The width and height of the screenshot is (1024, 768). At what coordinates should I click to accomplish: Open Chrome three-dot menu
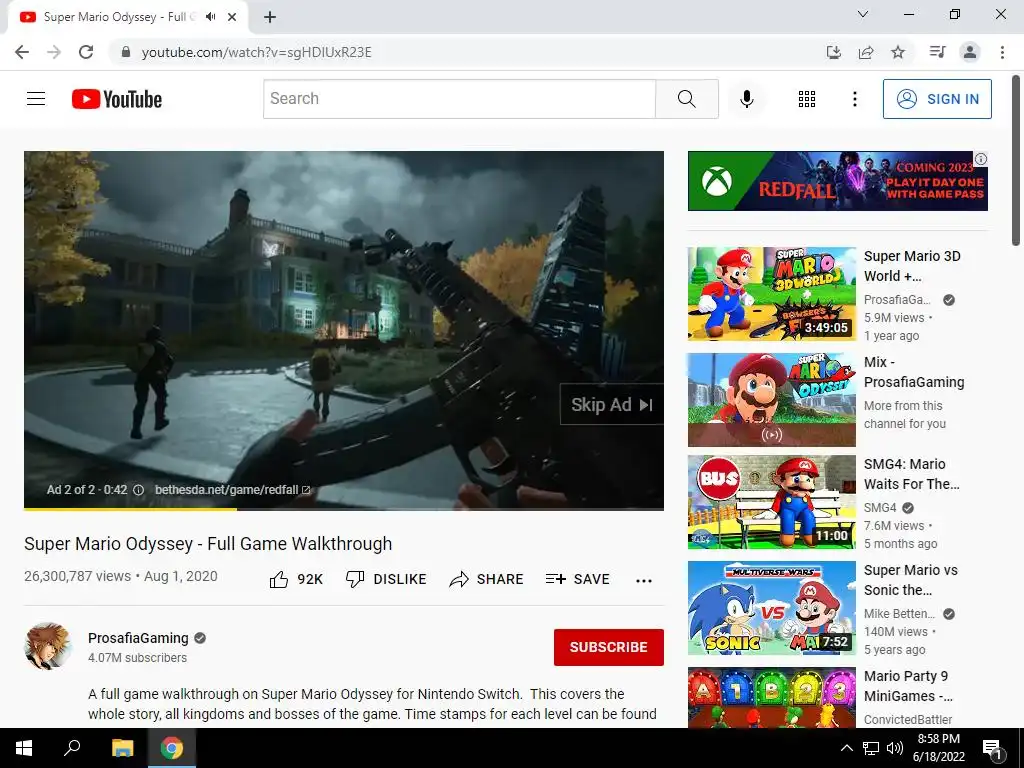[1002, 52]
